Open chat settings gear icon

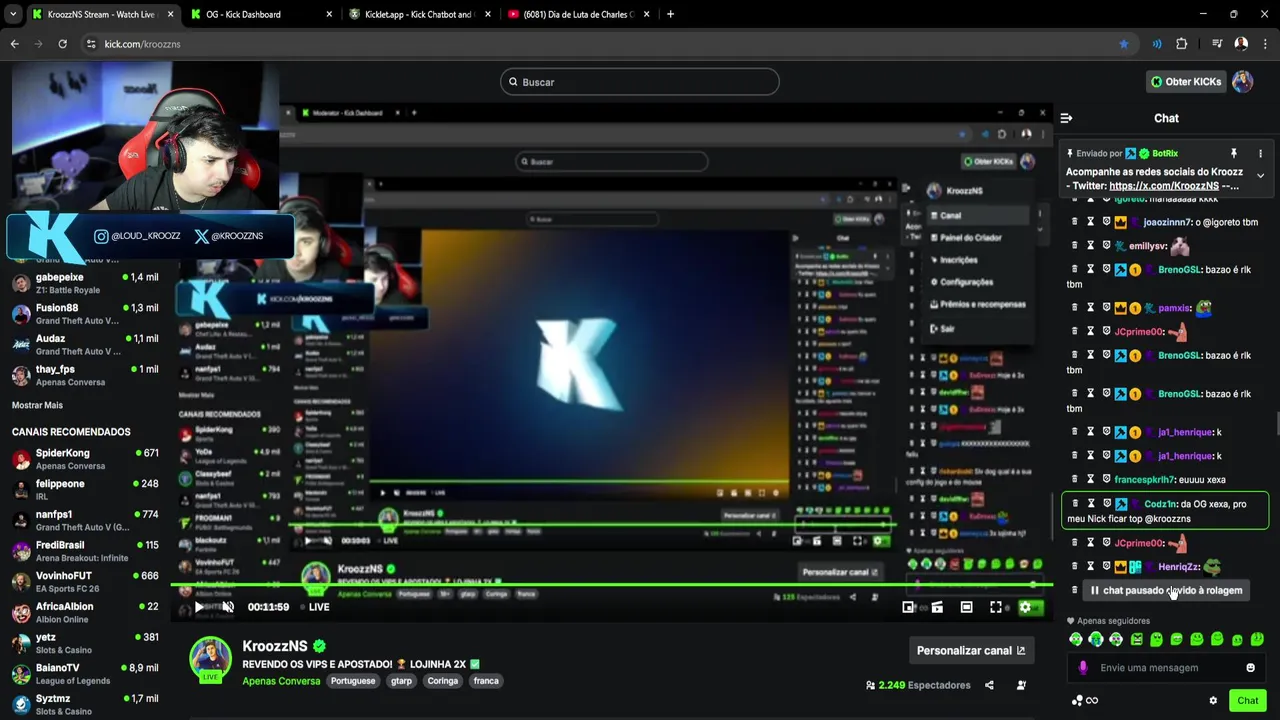tap(1213, 701)
